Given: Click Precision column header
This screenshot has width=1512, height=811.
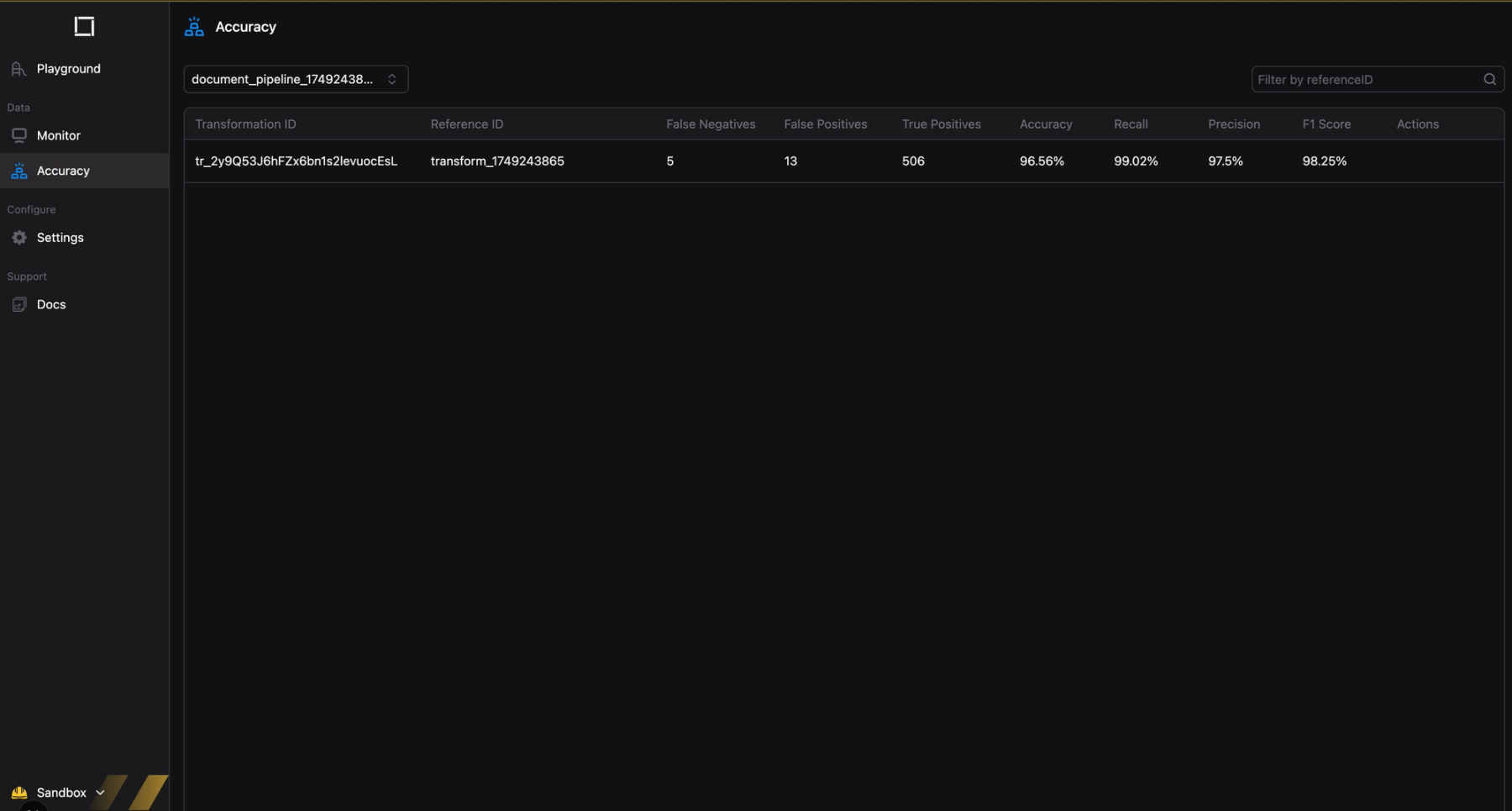Looking at the screenshot, I should click(1234, 124).
